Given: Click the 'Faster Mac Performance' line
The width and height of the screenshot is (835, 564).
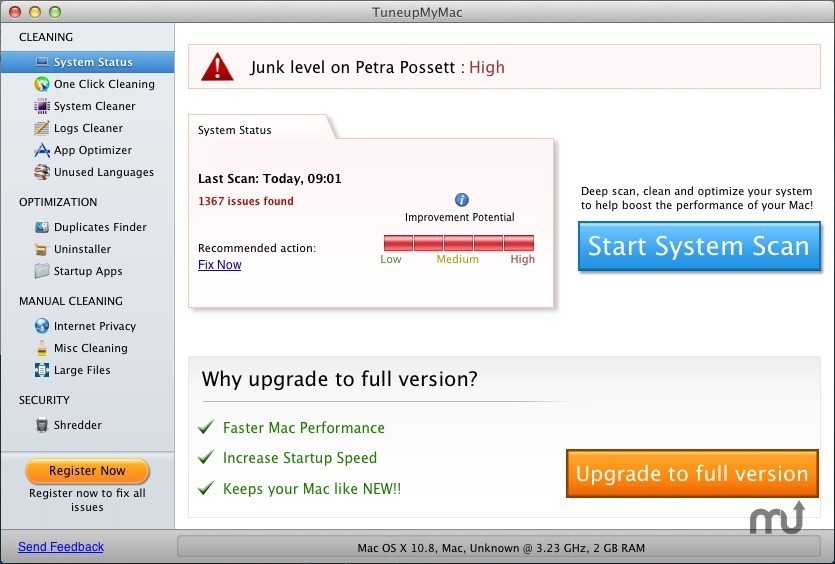Looking at the screenshot, I should click(x=304, y=428).
